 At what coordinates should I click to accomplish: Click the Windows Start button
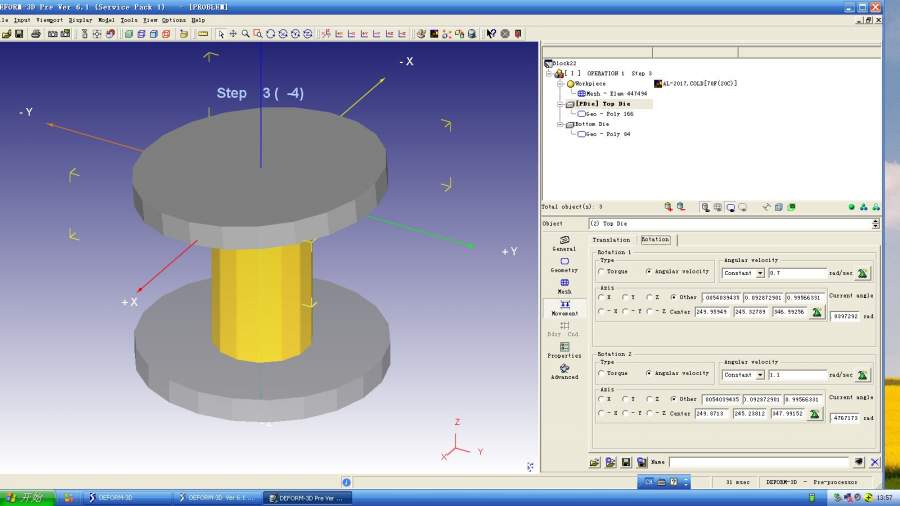click(27, 498)
